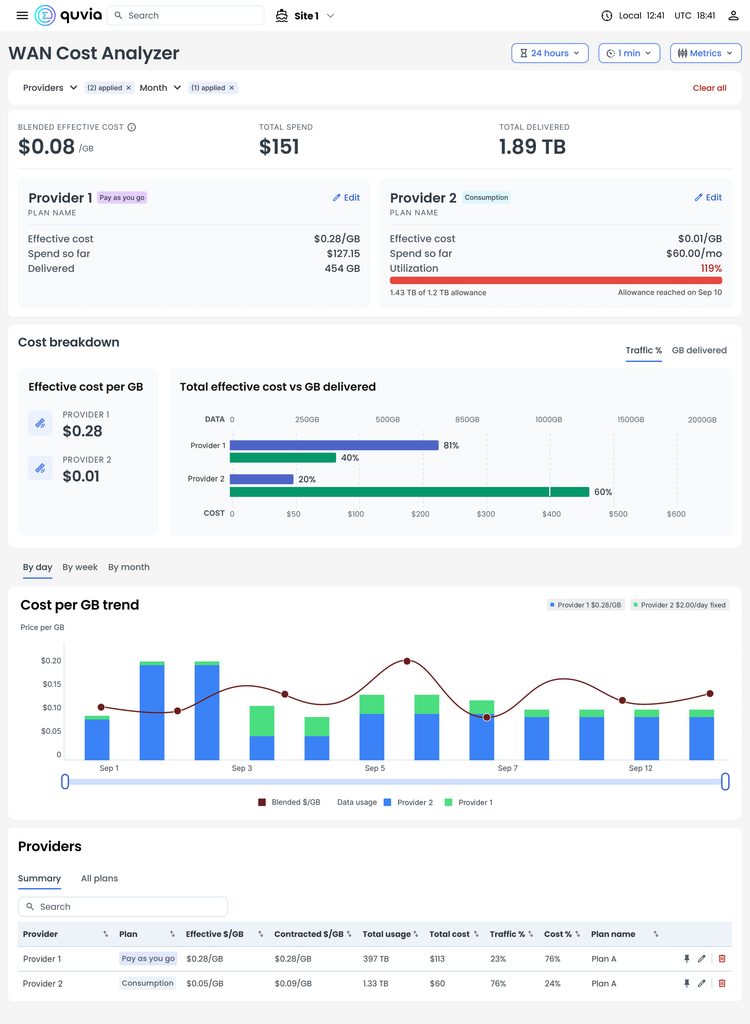Image resolution: width=750 pixels, height=1024 pixels.
Task: Open the All plans tab
Action: 99,878
